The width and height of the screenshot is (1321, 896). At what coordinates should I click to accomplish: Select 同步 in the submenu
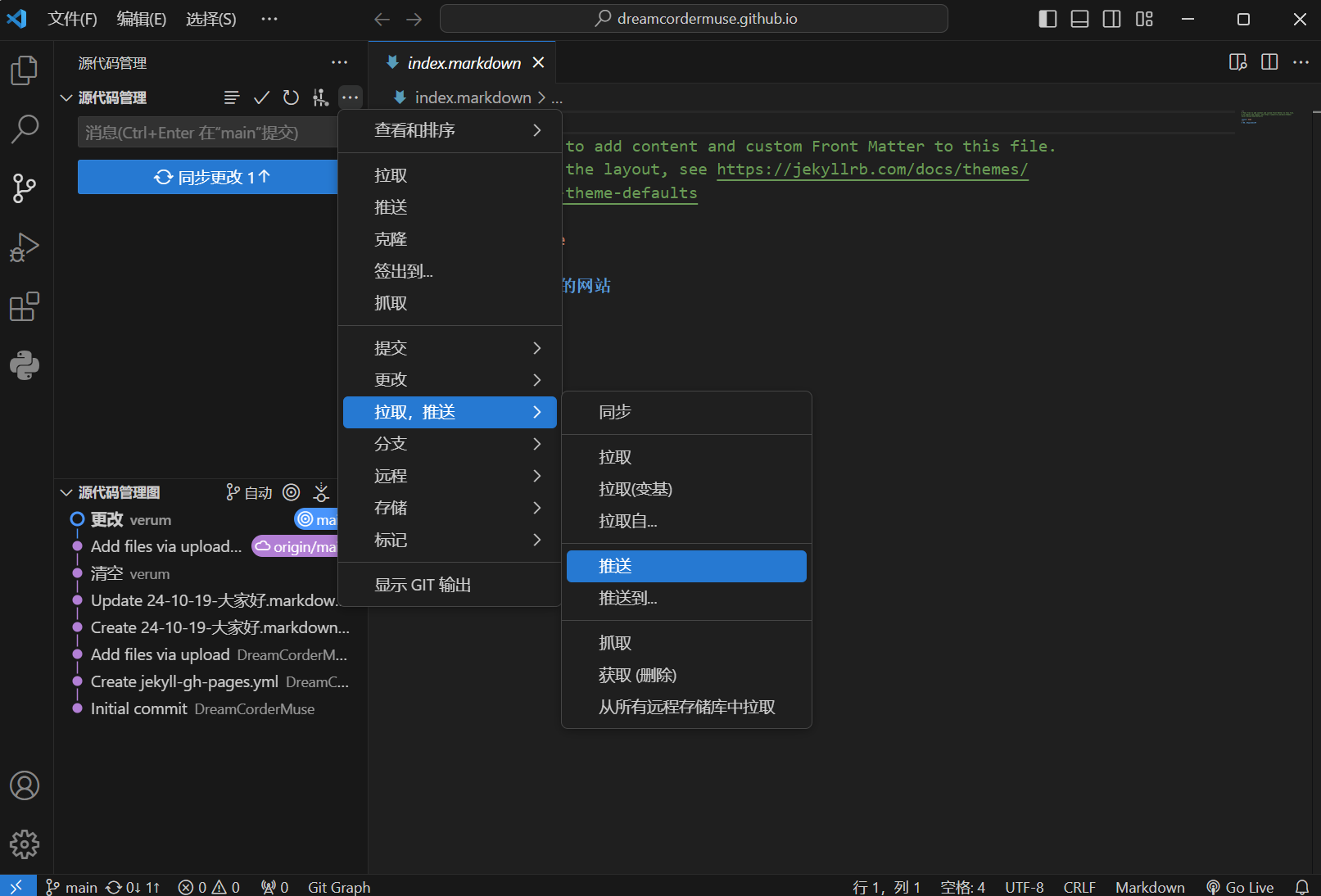(686, 412)
